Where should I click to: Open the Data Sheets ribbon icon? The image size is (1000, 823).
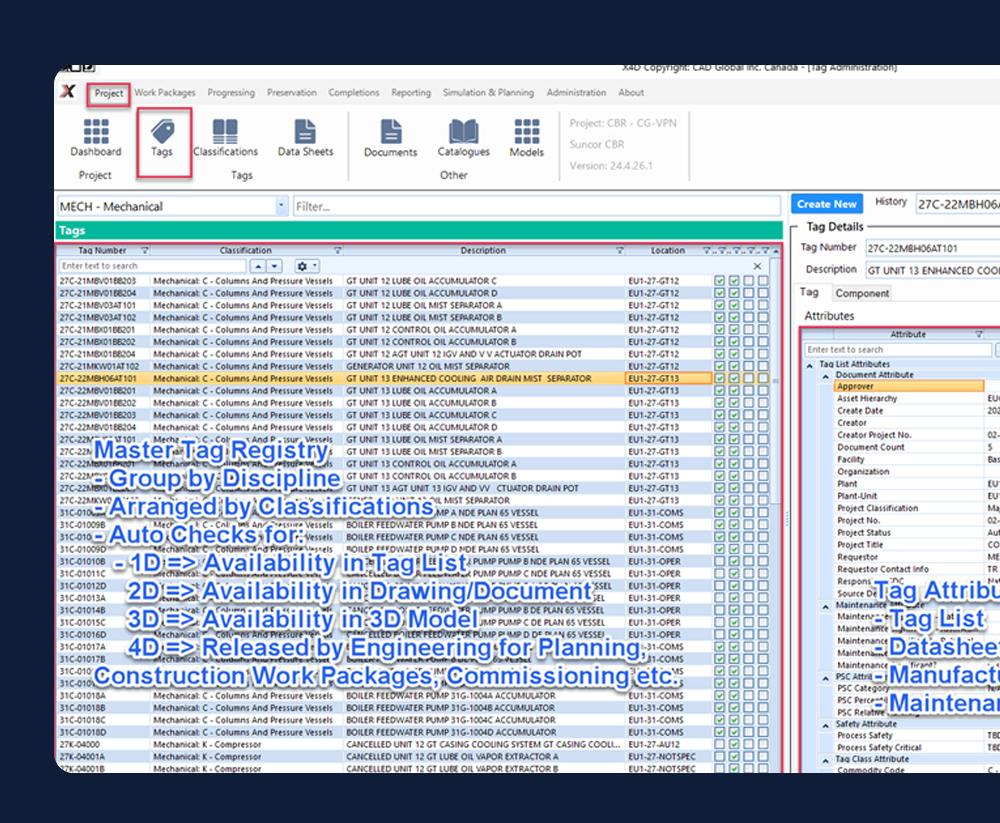click(305, 138)
